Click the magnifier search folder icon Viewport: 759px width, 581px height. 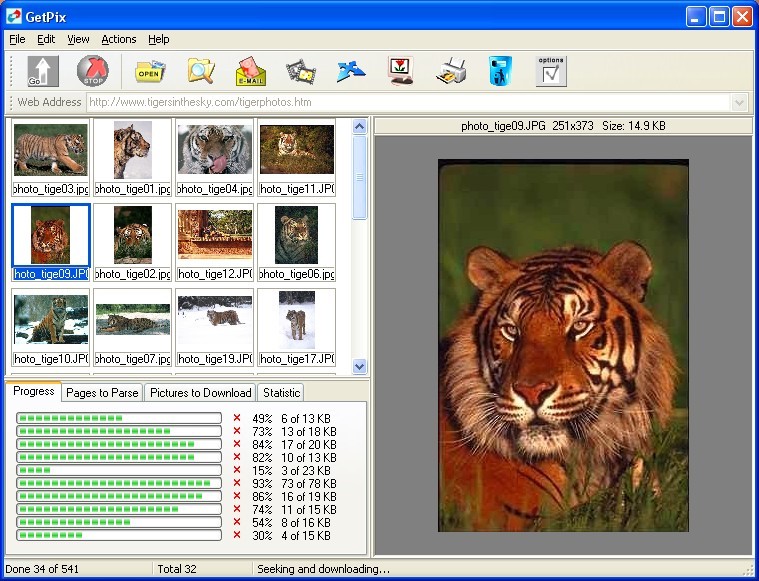(201, 71)
